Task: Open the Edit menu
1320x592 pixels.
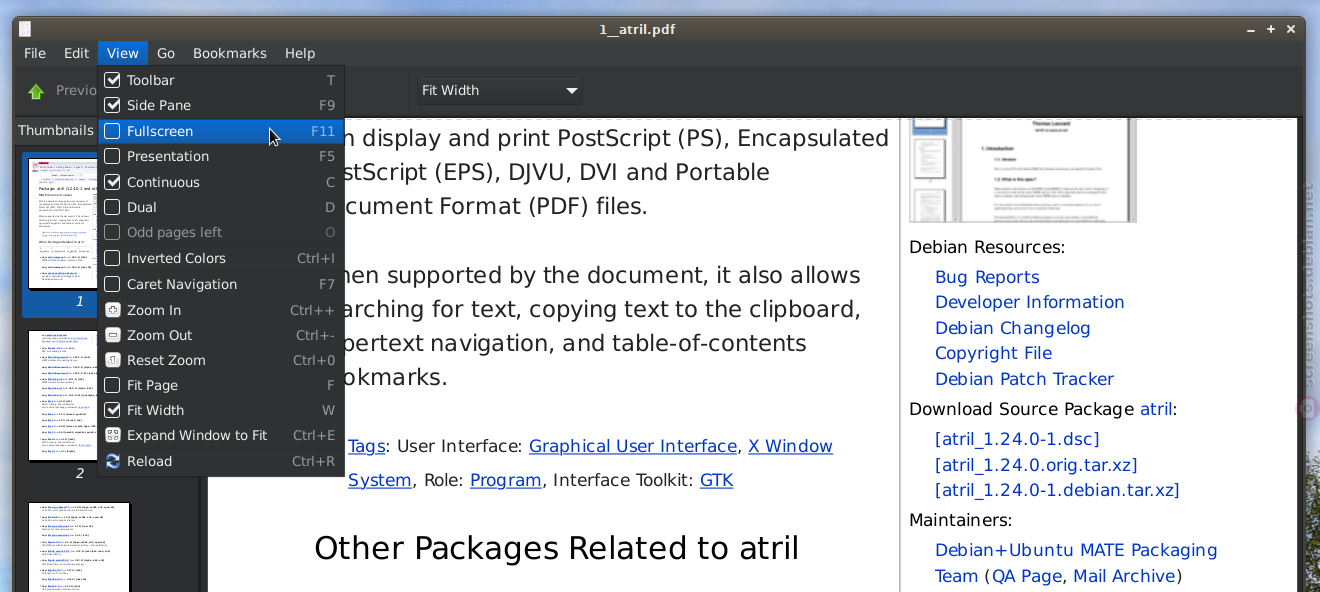Action: (x=77, y=53)
